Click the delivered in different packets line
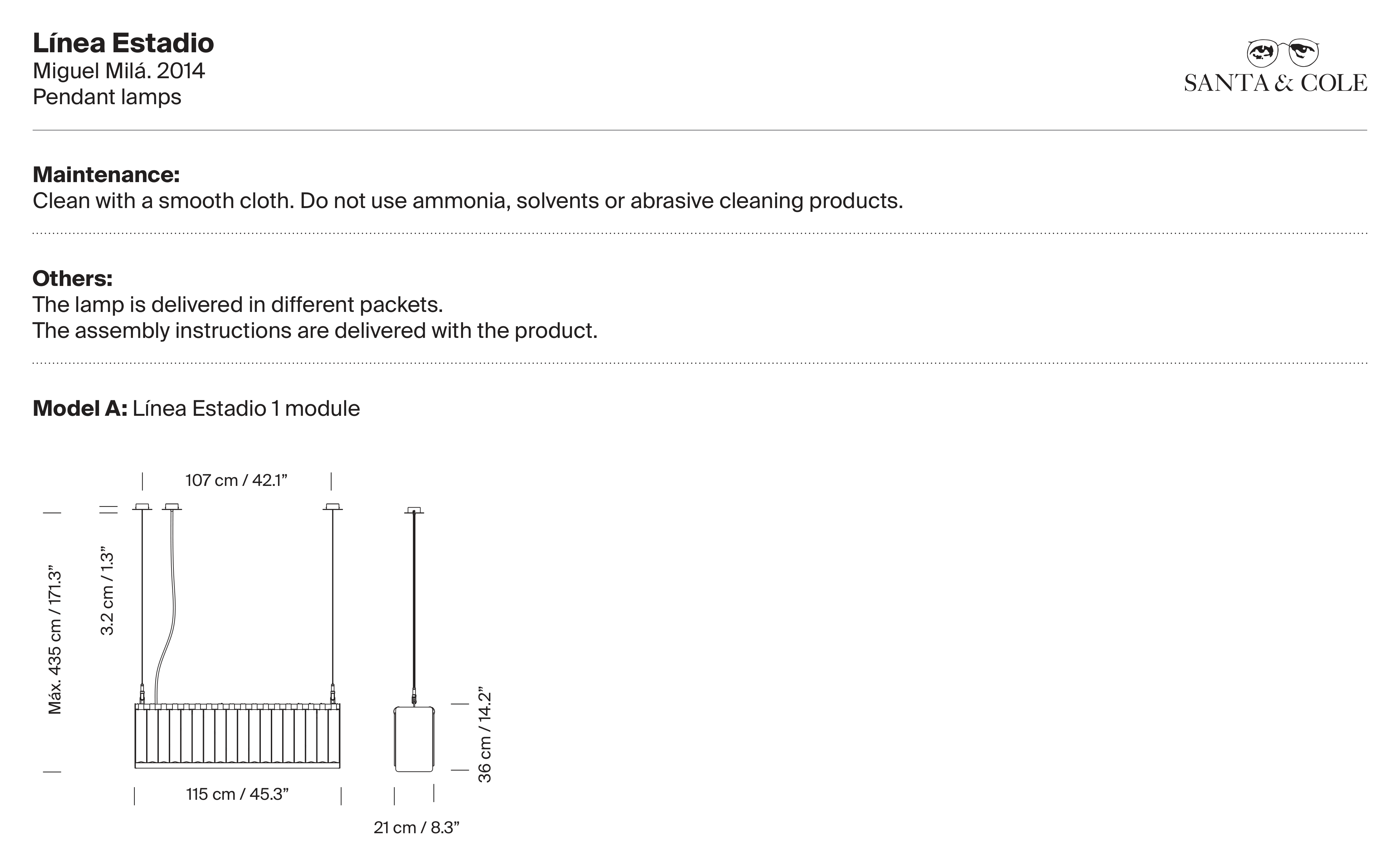 pyautogui.click(x=238, y=305)
